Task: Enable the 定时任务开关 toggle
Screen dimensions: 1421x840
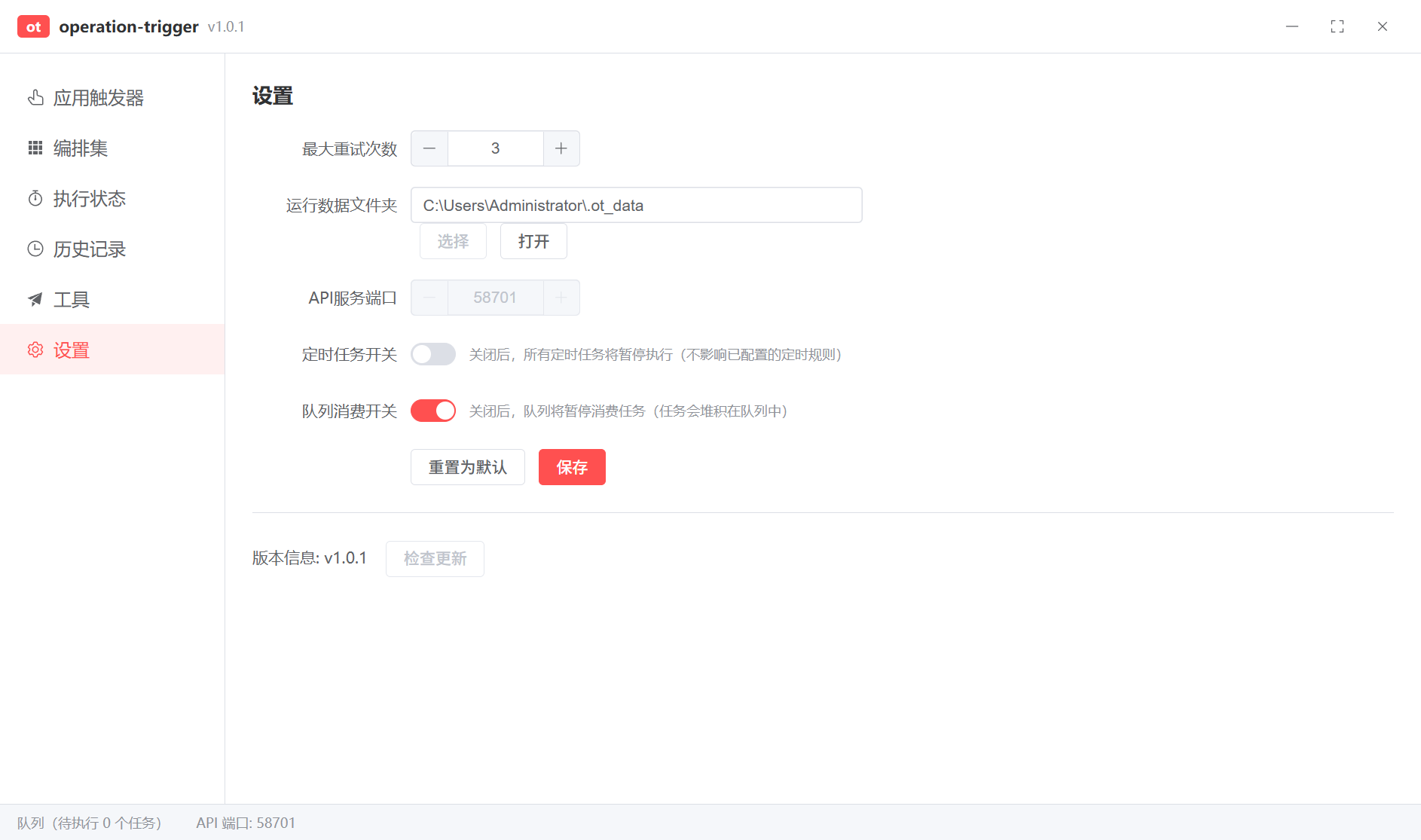Action: coord(433,354)
